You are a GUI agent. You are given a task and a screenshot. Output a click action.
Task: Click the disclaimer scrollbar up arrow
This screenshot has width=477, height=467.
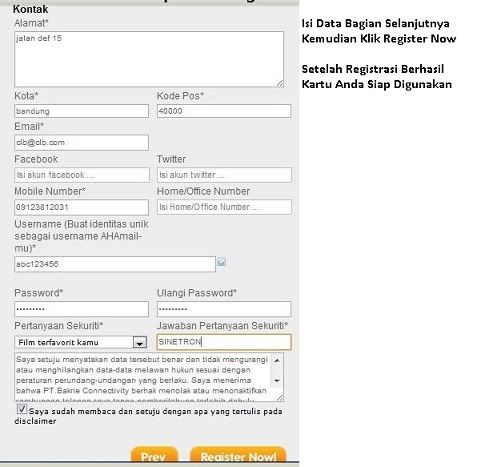(277, 361)
